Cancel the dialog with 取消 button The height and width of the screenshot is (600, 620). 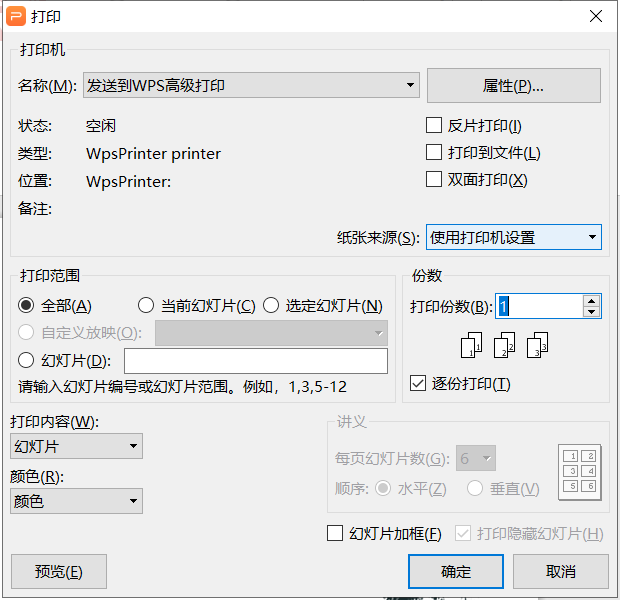pyautogui.click(x=561, y=571)
